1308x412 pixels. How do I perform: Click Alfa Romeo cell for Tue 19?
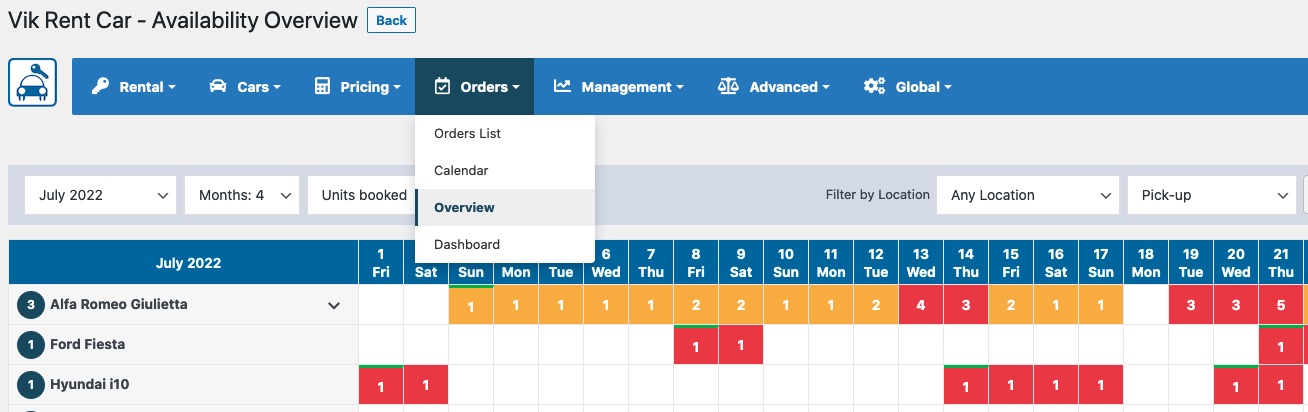click(1191, 305)
